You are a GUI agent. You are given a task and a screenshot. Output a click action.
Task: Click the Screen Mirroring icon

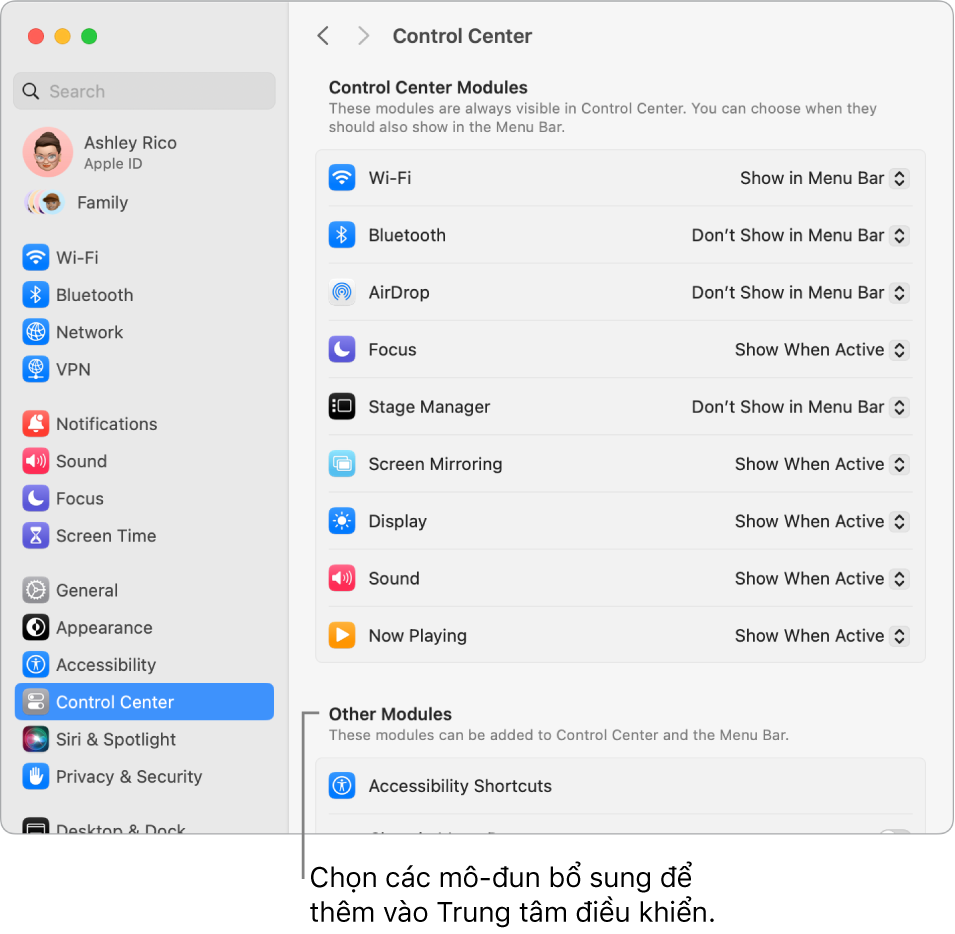click(x=342, y=464)
